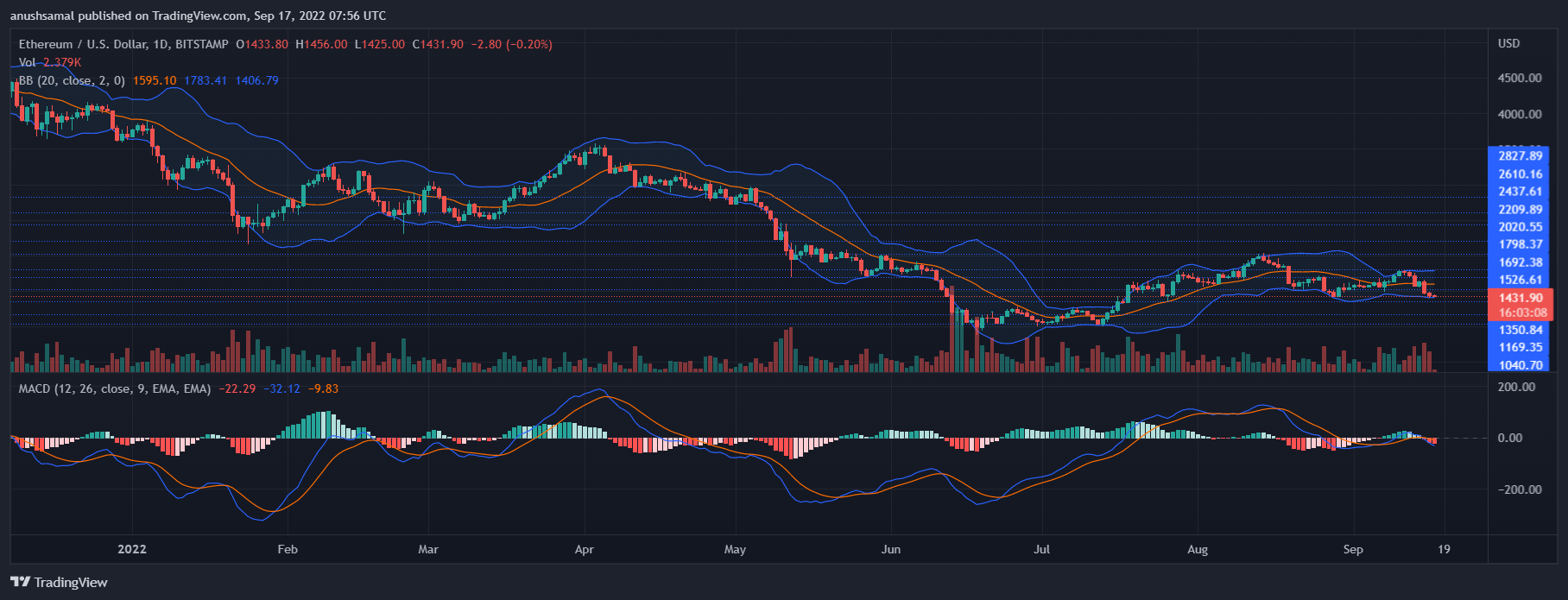Click the MACD histogram value -22.29
This screenshot has height=600, width=1568.
coord(237,388)
